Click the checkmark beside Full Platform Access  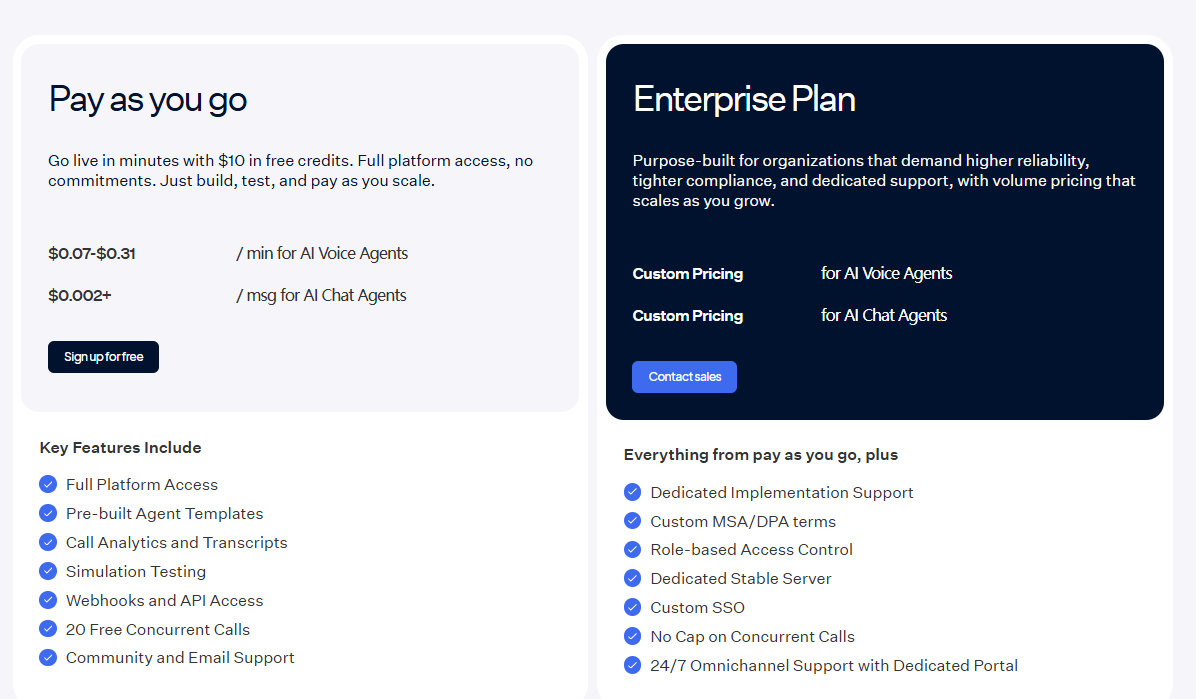click(x=47, y=484)
